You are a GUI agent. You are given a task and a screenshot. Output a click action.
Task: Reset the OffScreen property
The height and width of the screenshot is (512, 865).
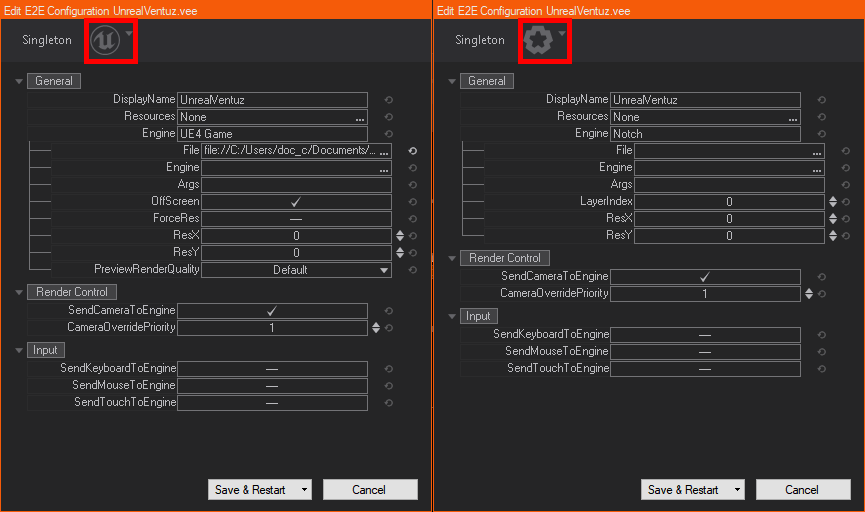pos(412,202)
